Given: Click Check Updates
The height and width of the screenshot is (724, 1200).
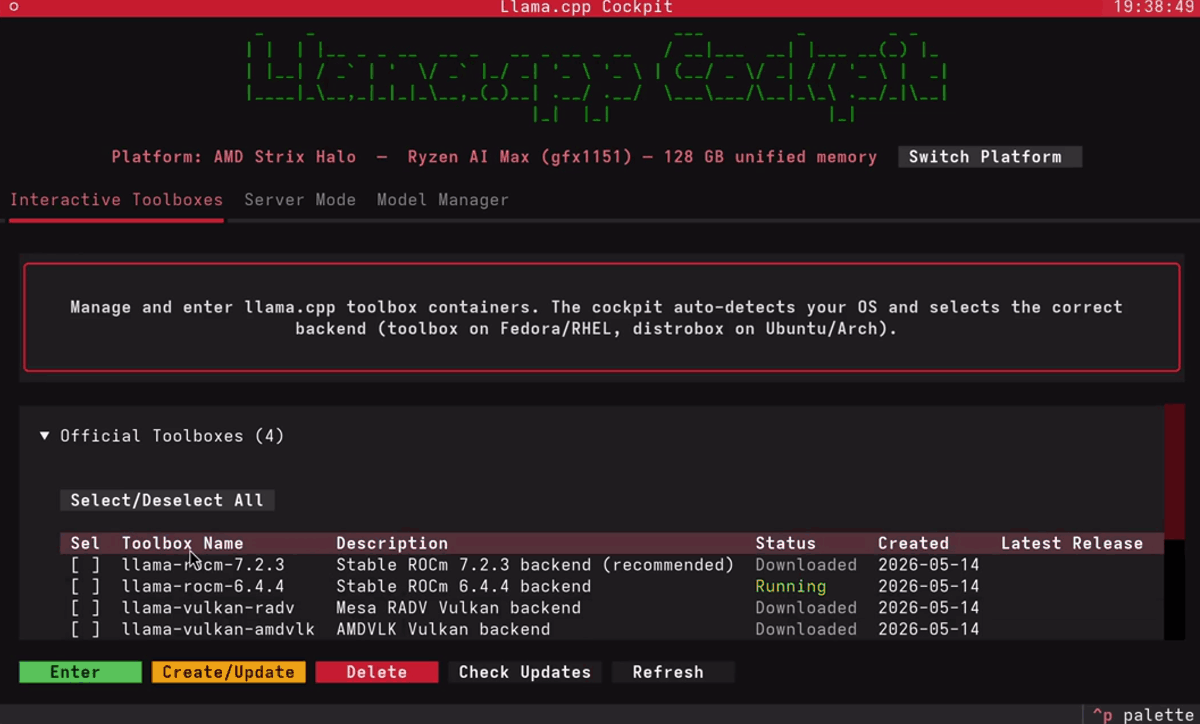Looking at the screenshot, I should [525, 672].
